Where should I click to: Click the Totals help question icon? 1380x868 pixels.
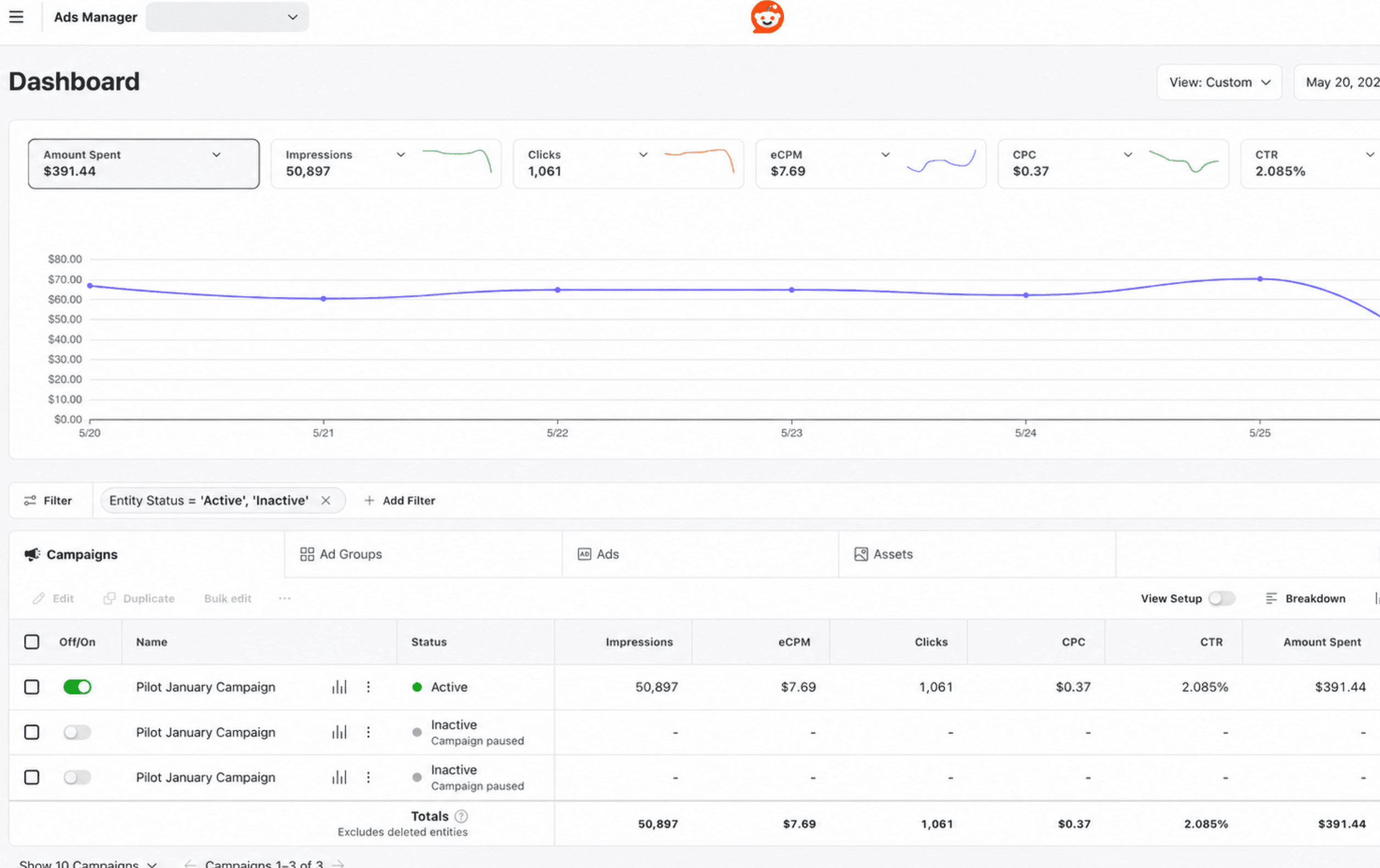461,816
